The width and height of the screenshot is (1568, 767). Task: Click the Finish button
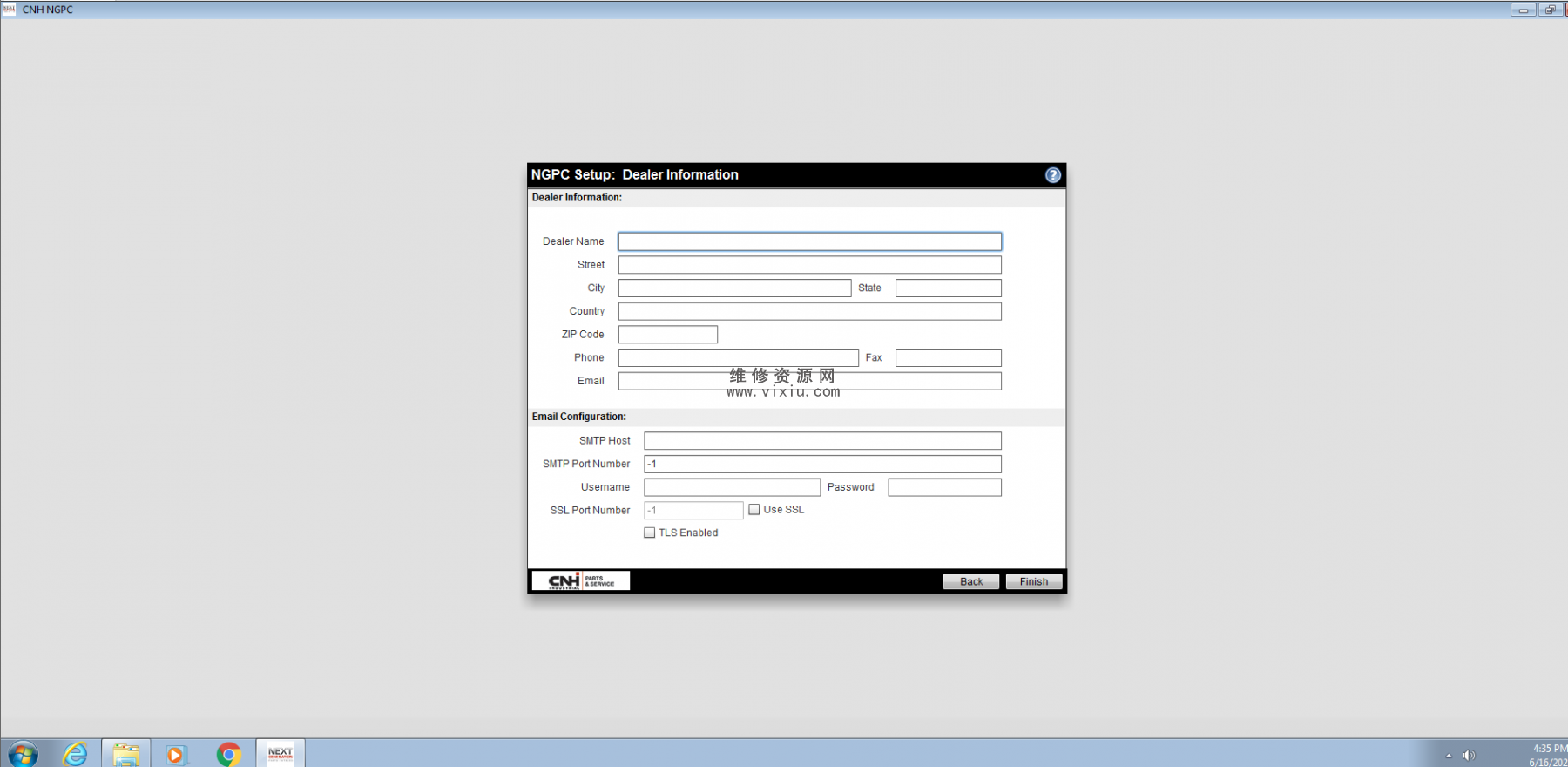pyautogui.click(x=1034, y=581)
